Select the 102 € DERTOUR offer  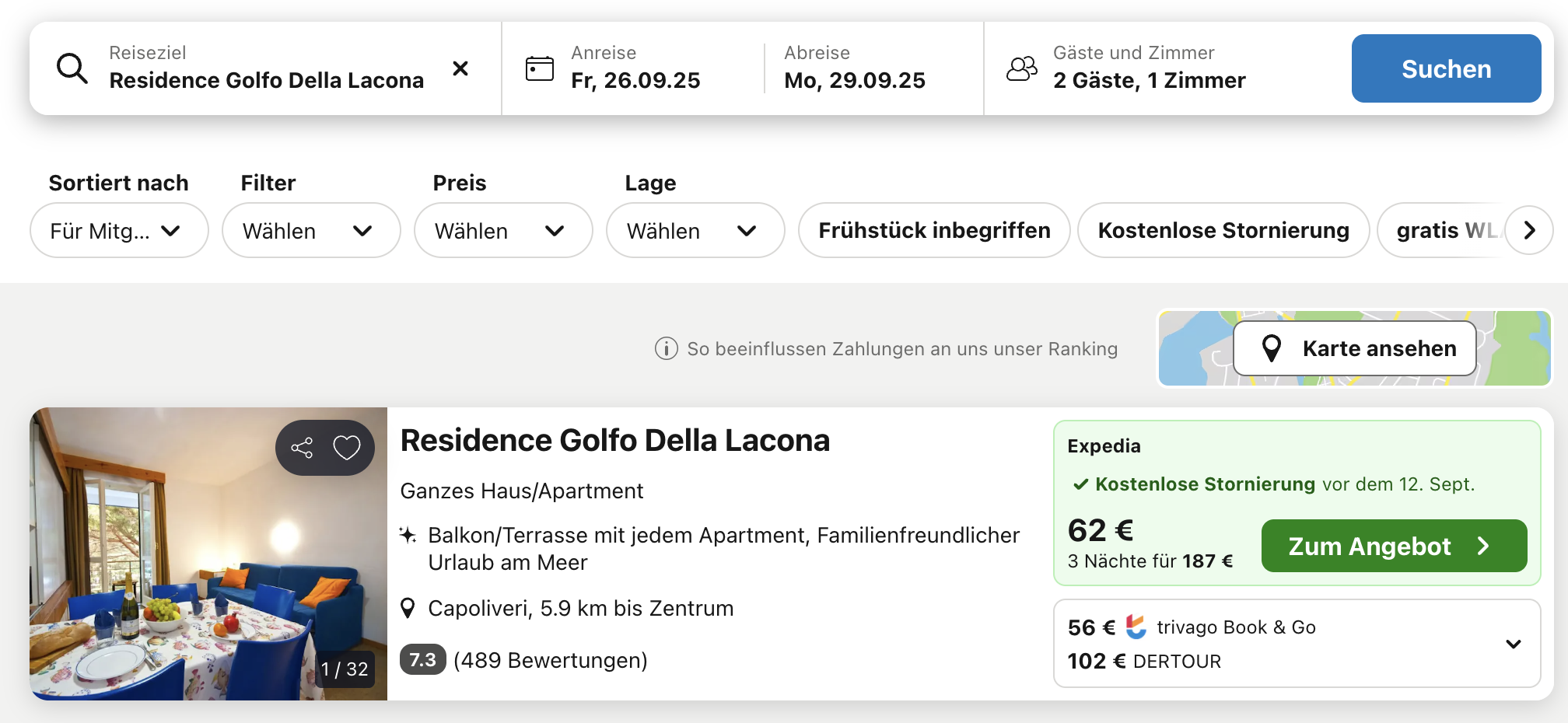point(1144,661)
